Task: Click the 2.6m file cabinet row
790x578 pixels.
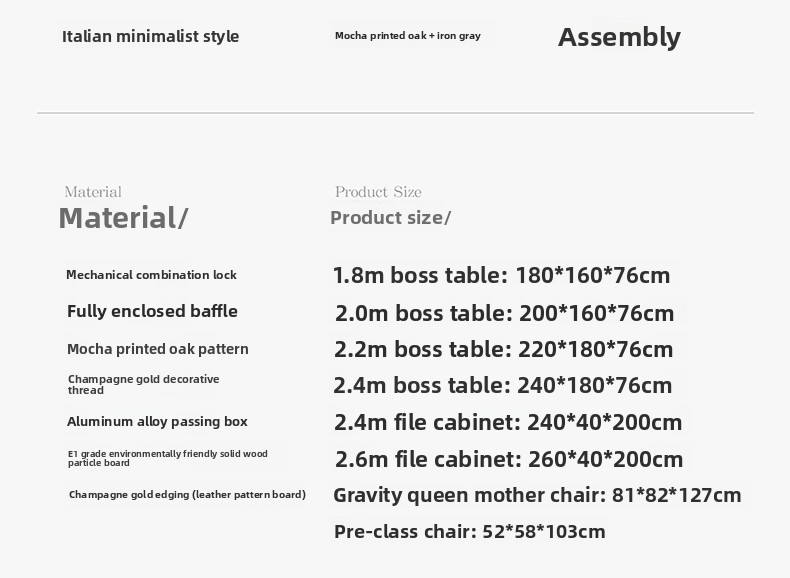Action: (509, 459)
